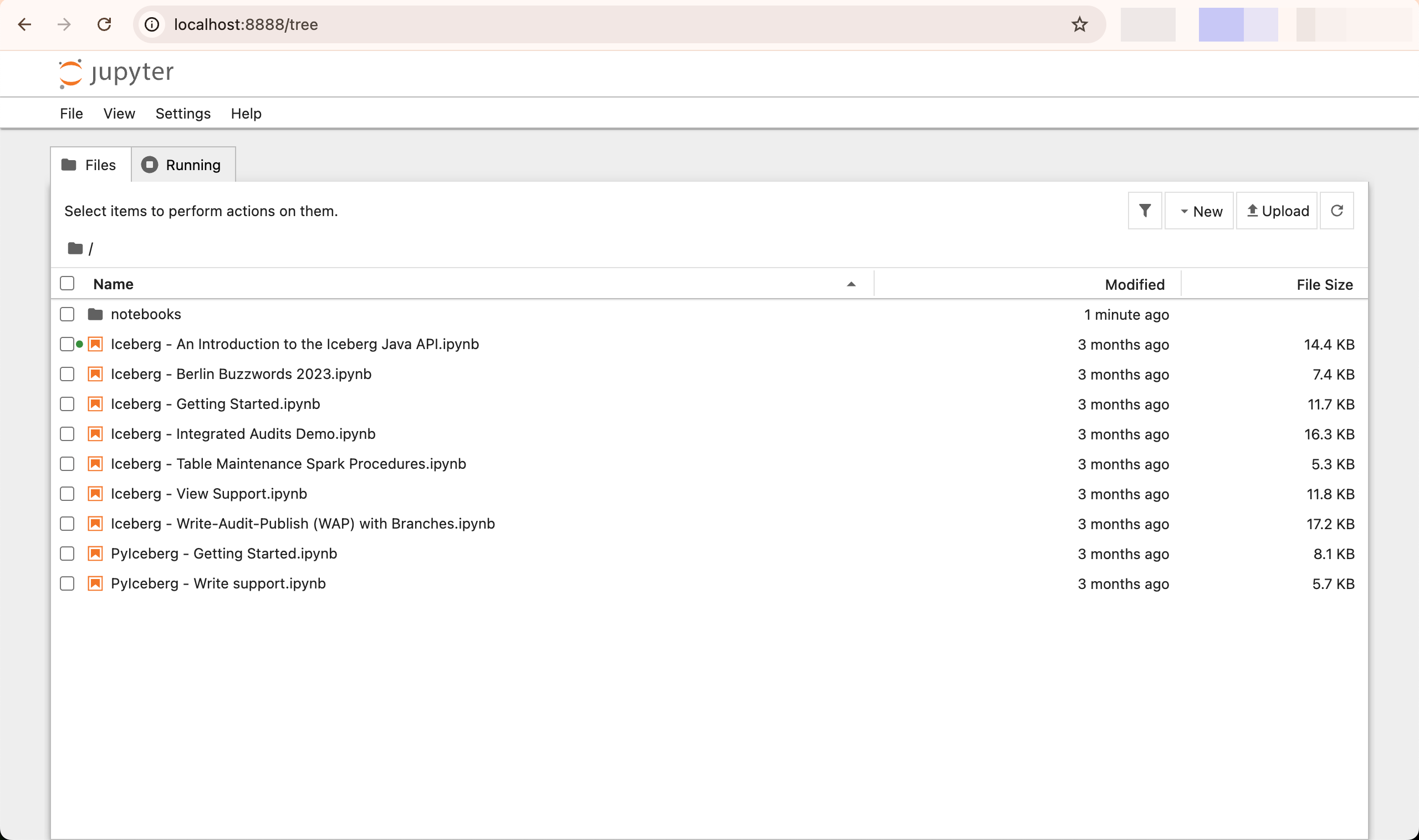Check the notebooks folder checkbox
The height and width of the screenshot is (840, 1419).
[x=67, y=314]
